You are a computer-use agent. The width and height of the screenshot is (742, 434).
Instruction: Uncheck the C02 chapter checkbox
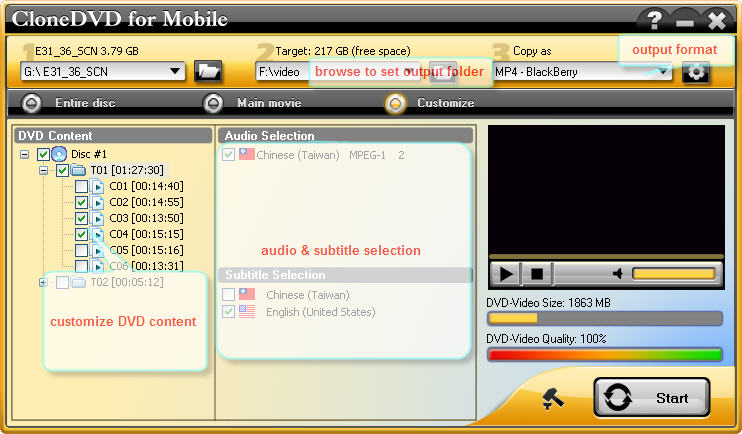tap(81, 203)
